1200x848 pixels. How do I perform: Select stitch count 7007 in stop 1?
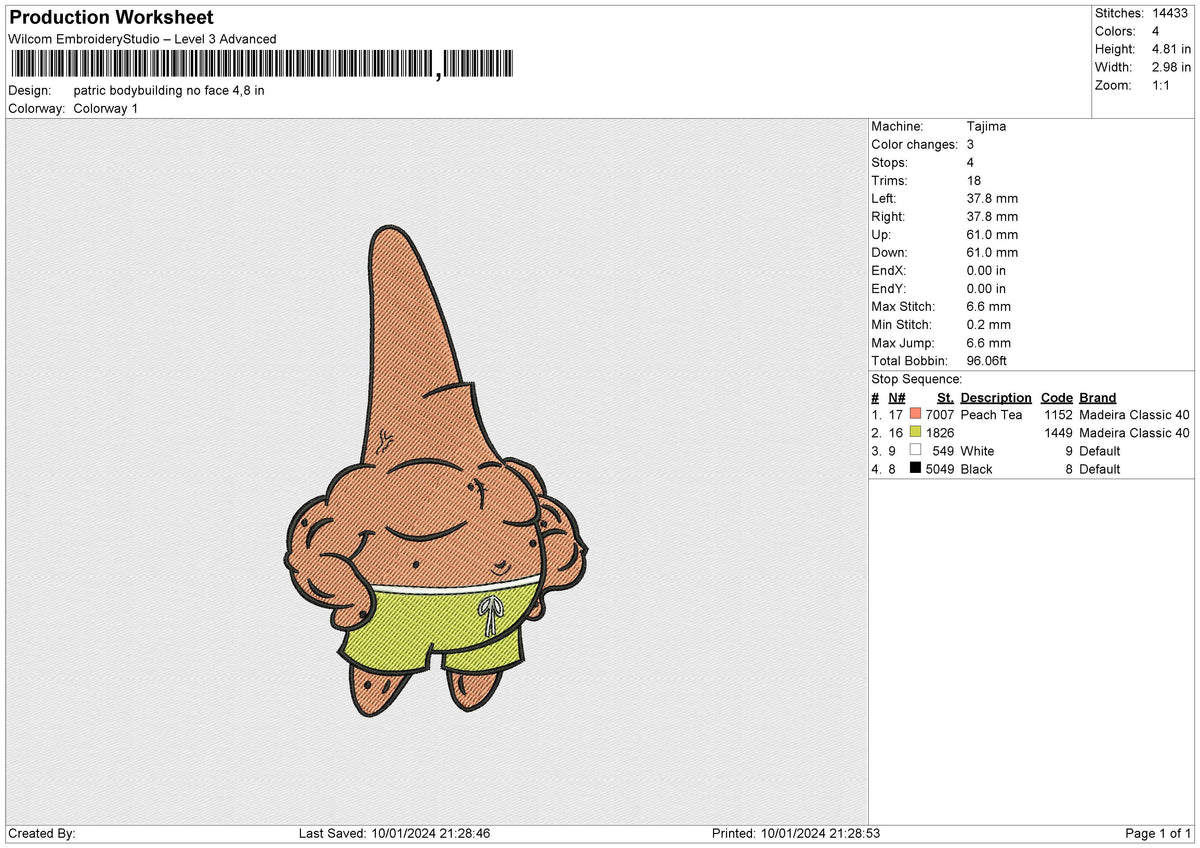tap(940, 415)
